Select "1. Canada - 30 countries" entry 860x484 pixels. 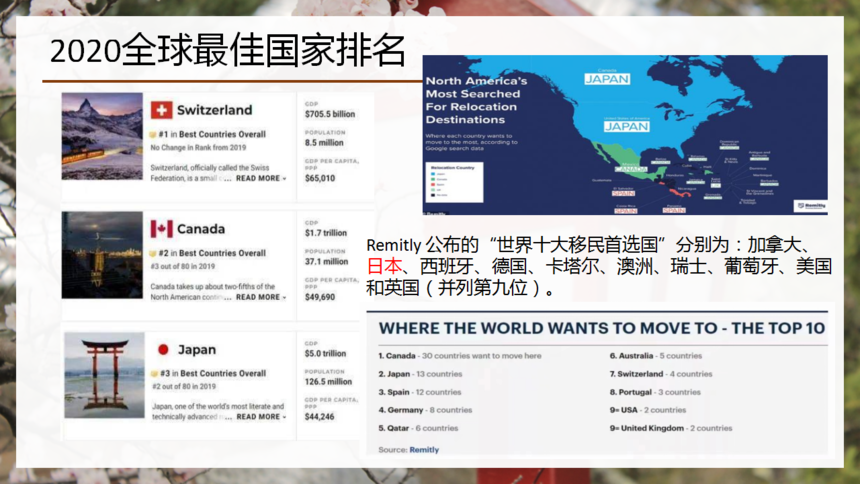click(x=460, y=356)
